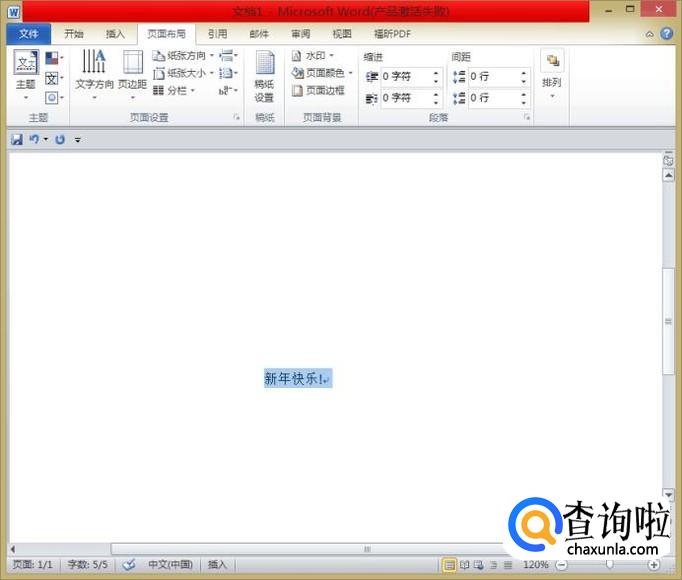Screen dimensions: 682x580
Task: Click the proofing check icon
Action: click(129, 565)
